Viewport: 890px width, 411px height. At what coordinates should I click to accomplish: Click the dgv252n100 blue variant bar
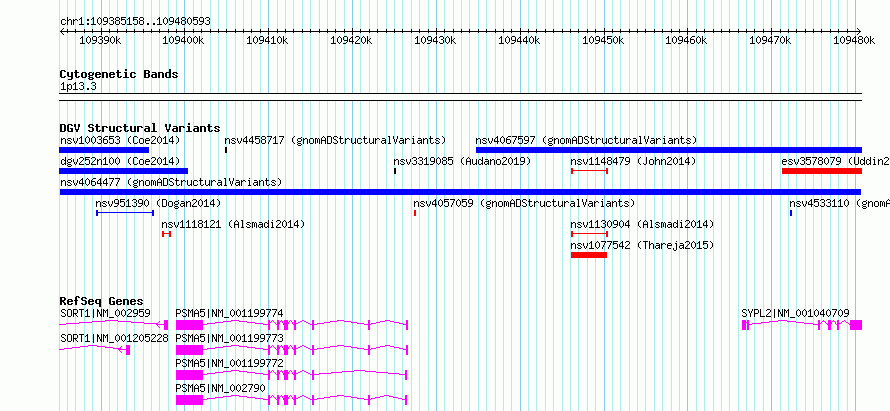124,171
